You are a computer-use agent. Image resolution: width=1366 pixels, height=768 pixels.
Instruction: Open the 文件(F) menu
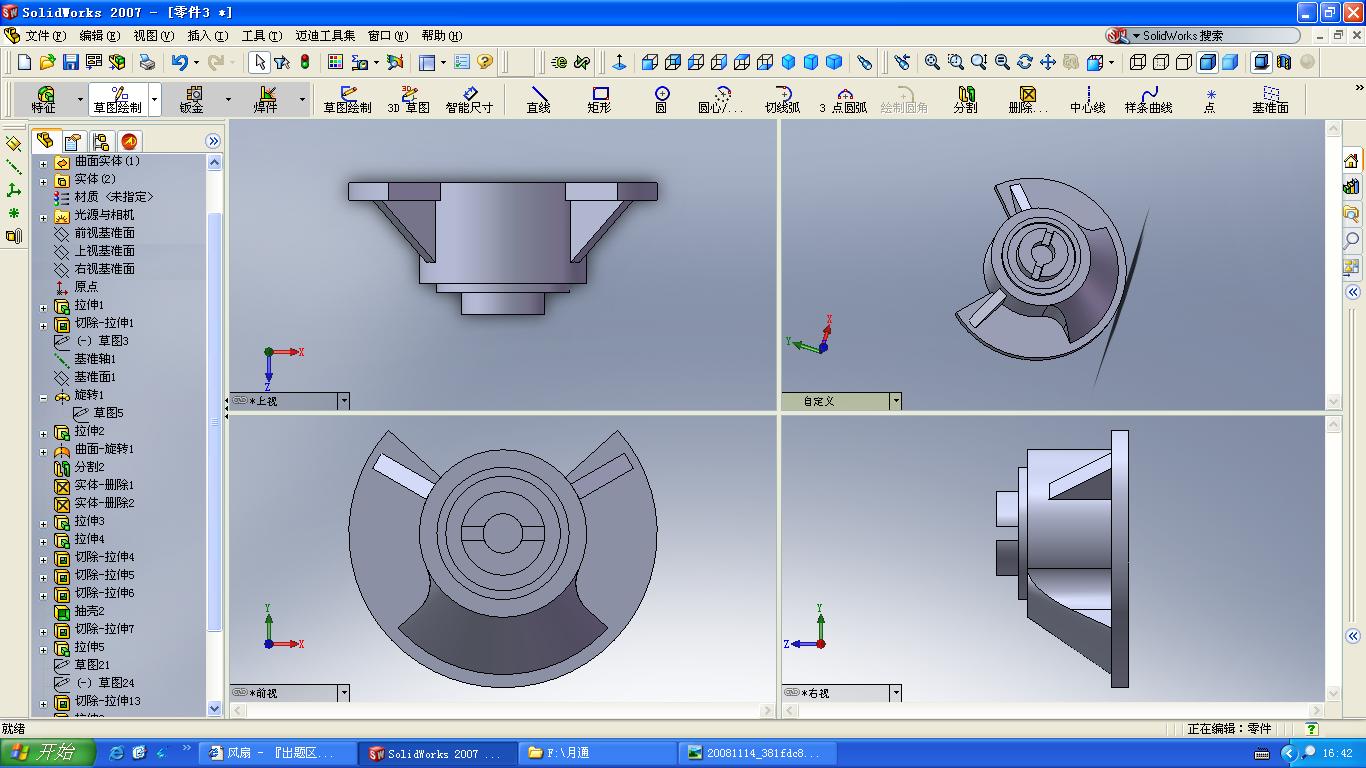pos(45,36)
